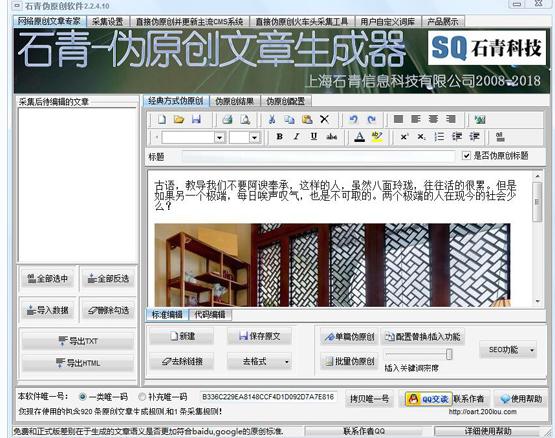Click 去除链接 button

coord(182,362)
